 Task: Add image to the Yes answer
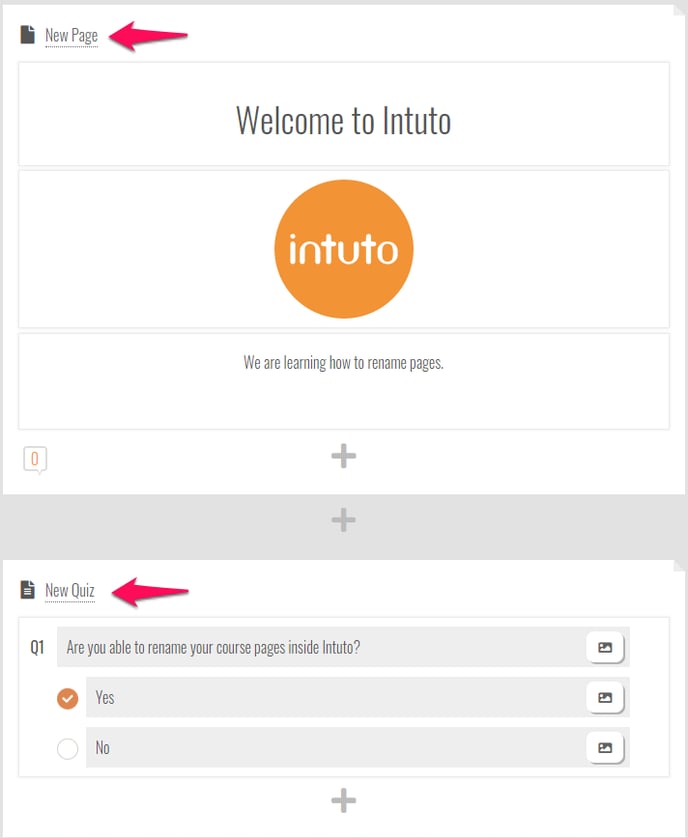[605, 697]
